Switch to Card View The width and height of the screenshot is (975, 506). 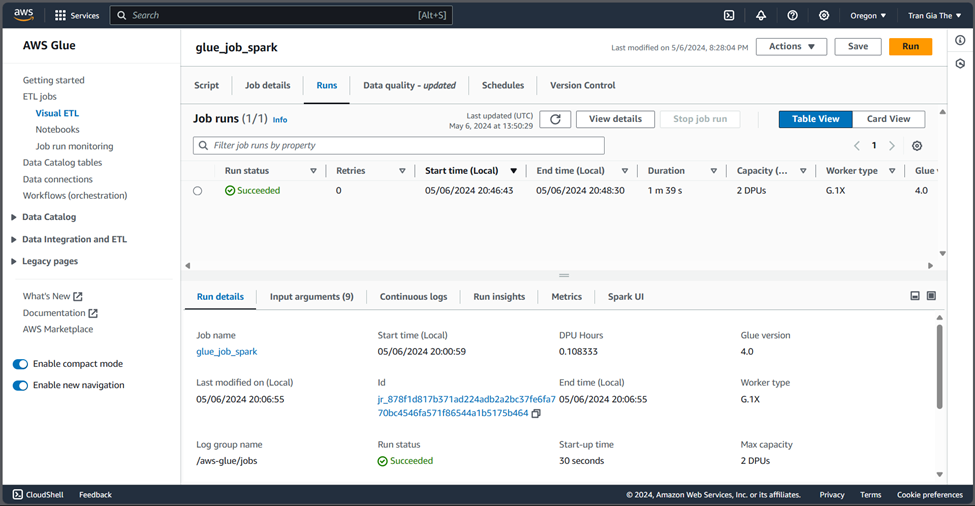888,119
